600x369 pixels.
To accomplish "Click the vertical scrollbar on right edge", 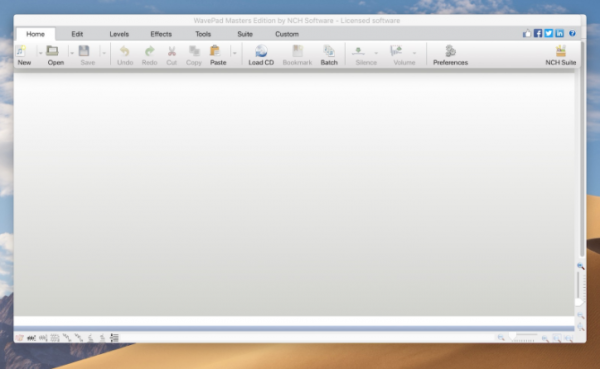I will pyautogui.click(x=582, y=149).
